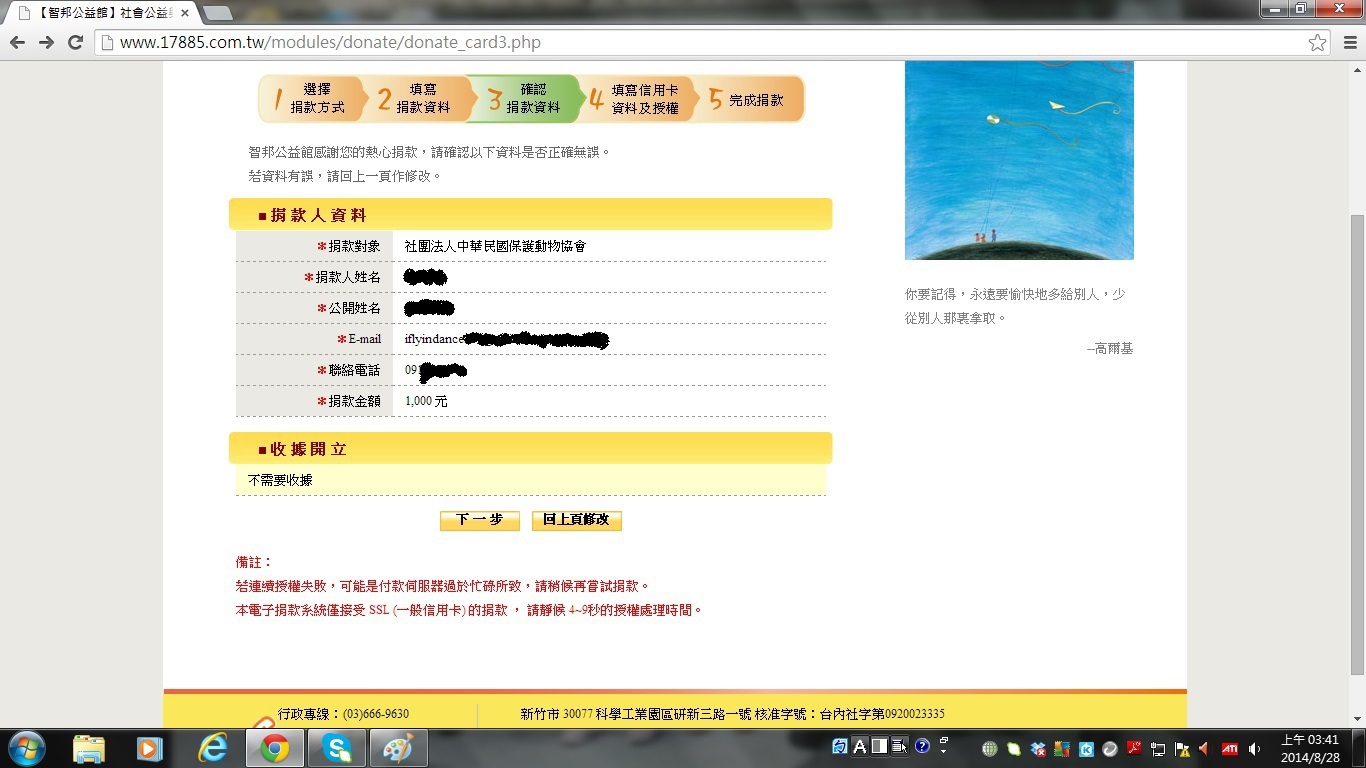The image size is (1366, 768).
Task: Click the 公開姓名 field label
Action: [x=354, y=308]
